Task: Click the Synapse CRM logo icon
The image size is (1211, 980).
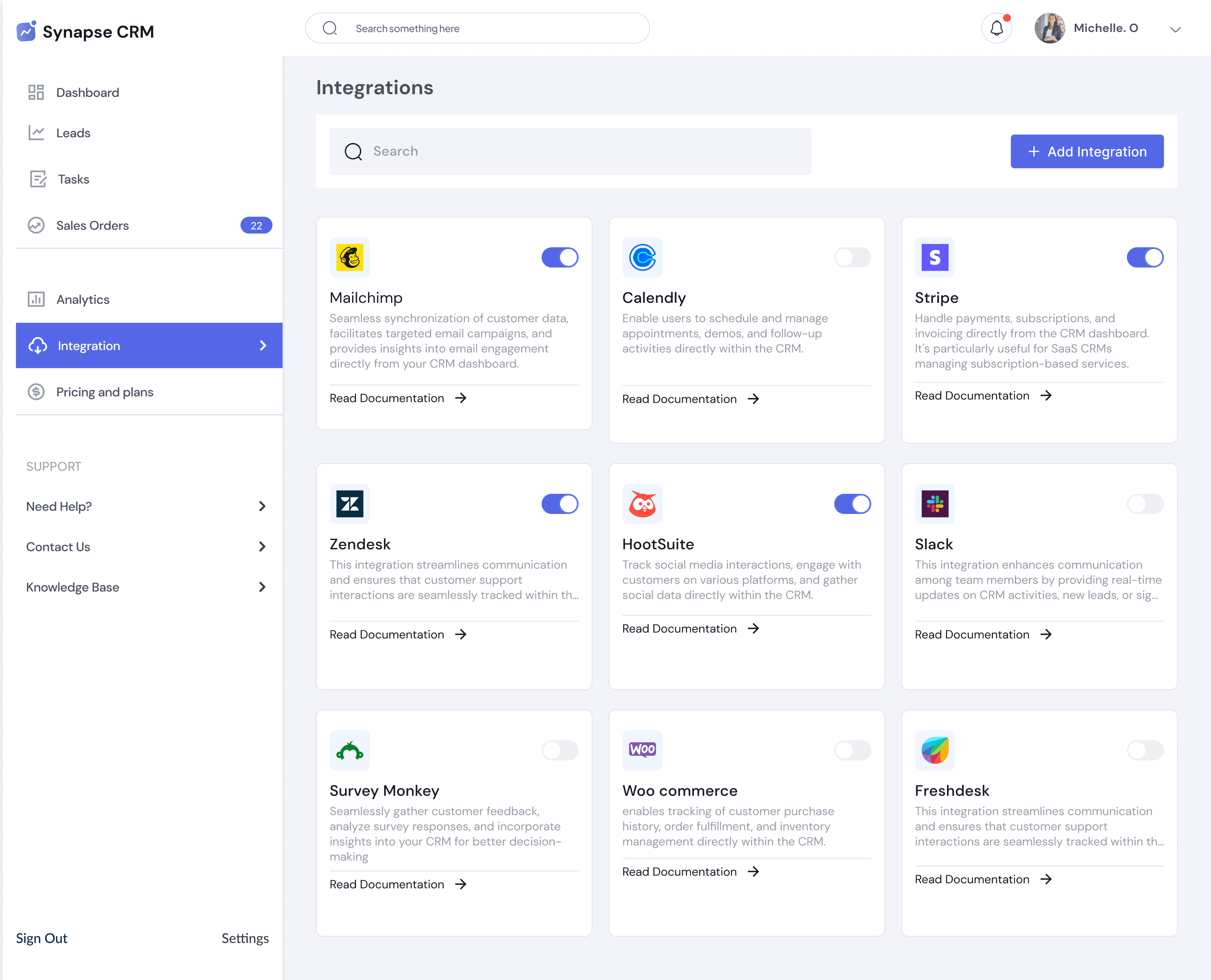Action: click(26, 31)
